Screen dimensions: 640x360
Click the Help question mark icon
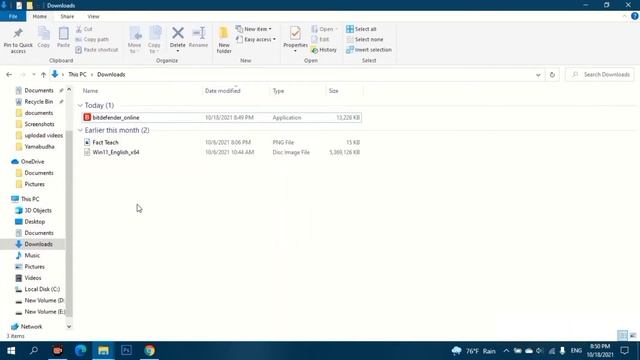(635, 16)
